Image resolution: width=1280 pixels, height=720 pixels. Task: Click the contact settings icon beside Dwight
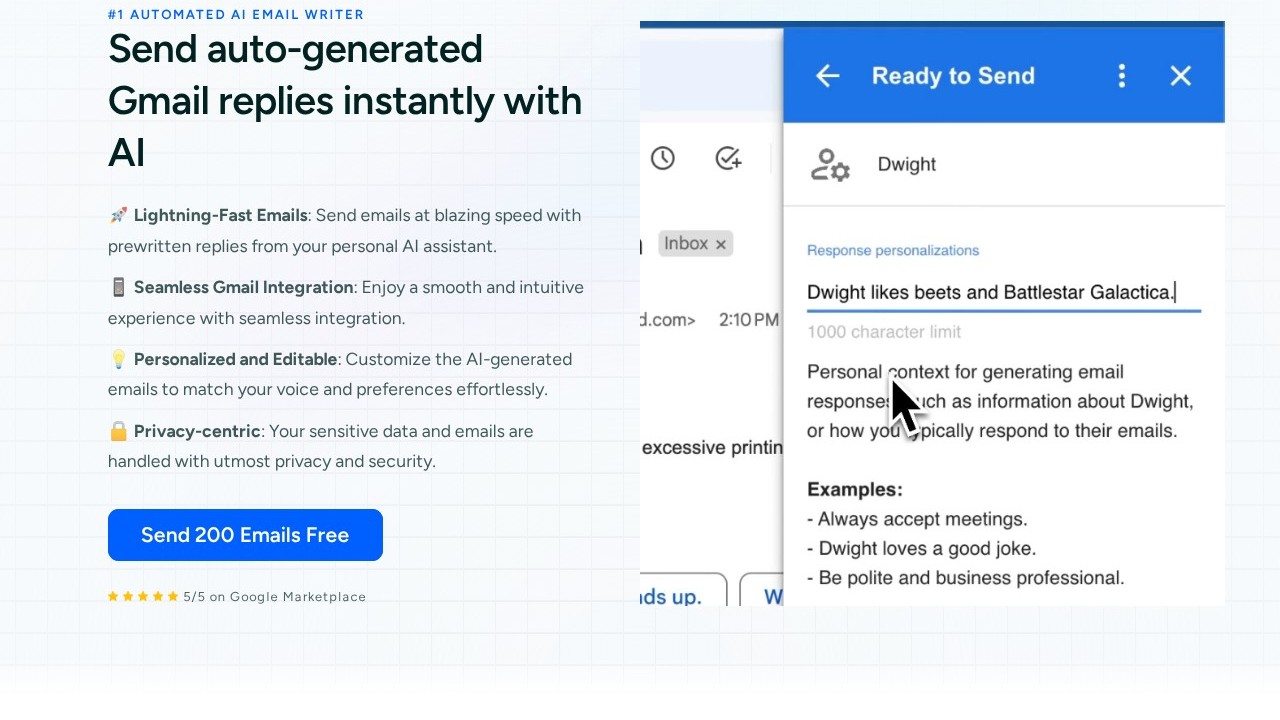click(830, 165)
